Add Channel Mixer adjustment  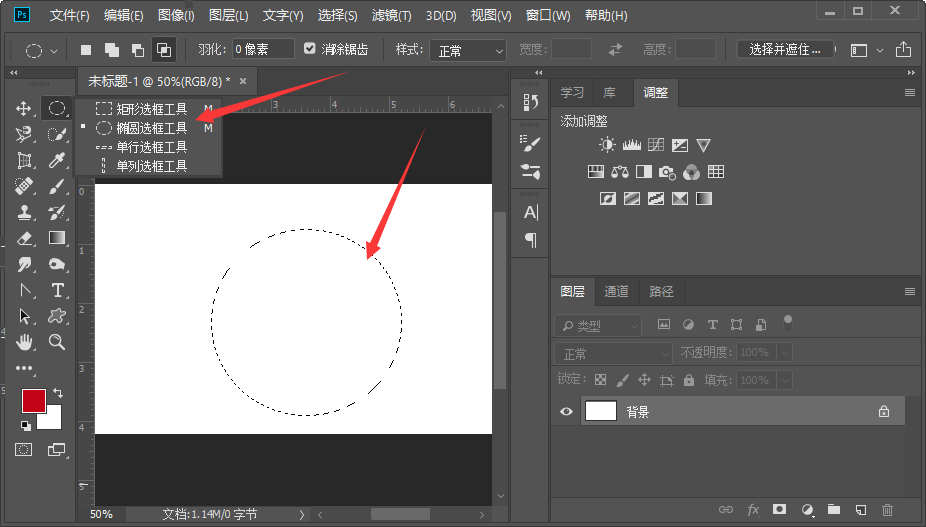point(691,172)
